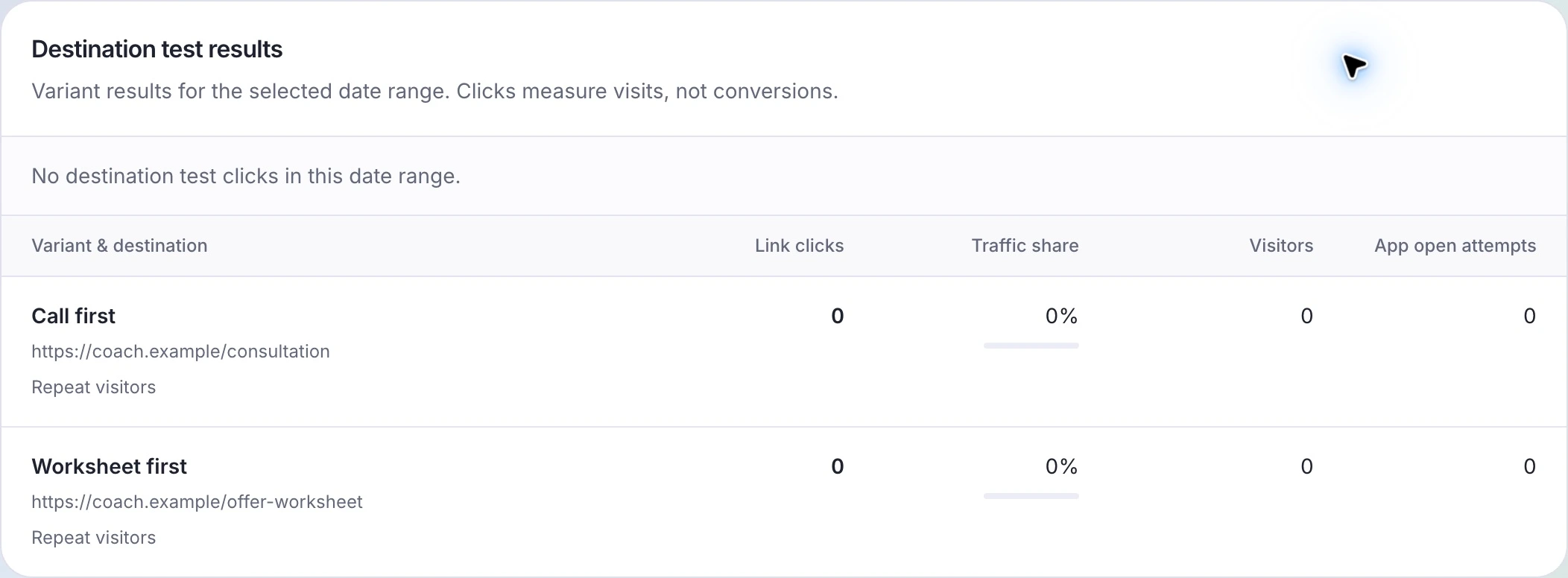
Task: Click the 'Visitors' column header
Action: (x=1281, y=246)
